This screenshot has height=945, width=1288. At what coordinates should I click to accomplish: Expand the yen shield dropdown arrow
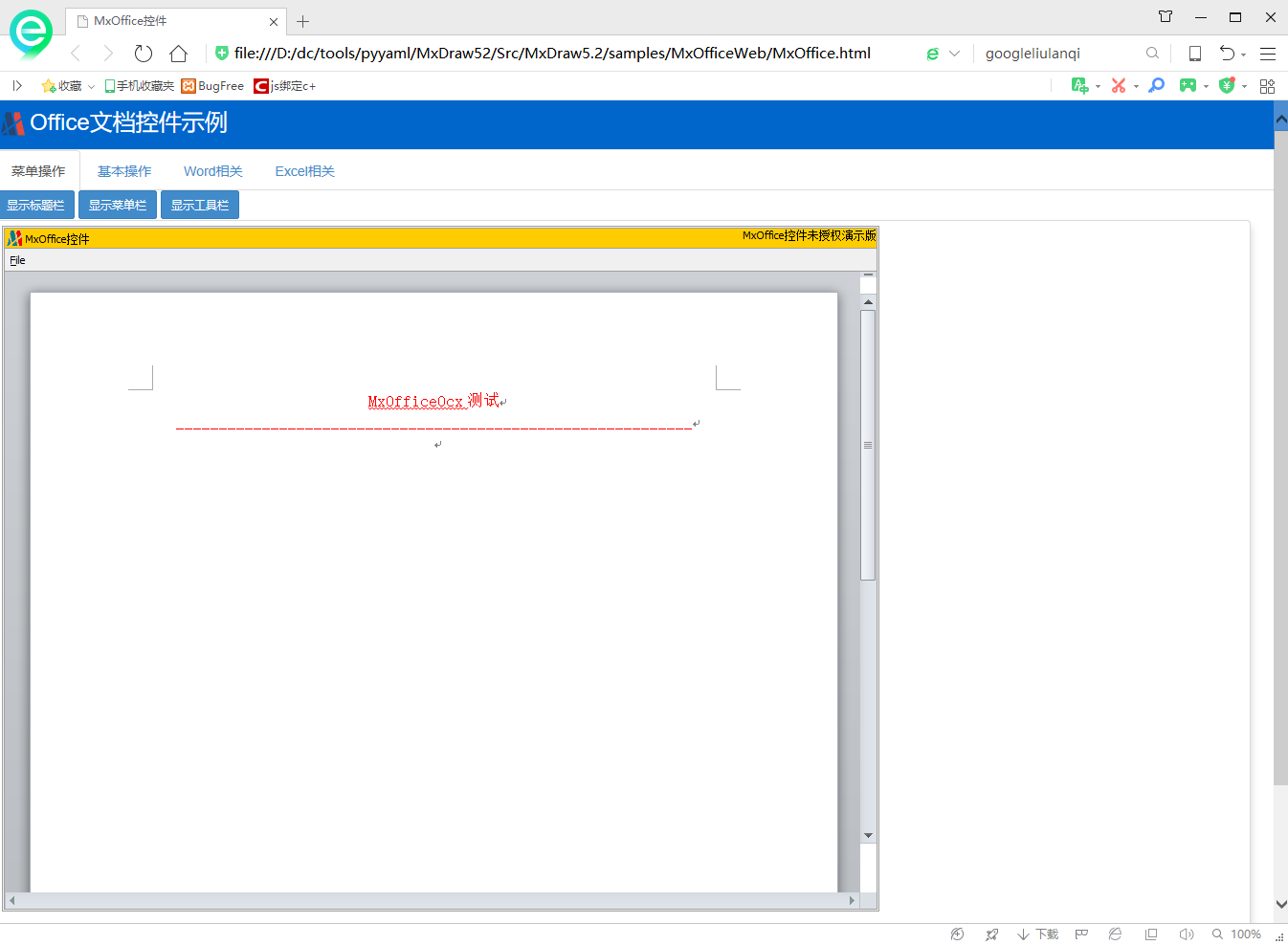pos(1244,87)
